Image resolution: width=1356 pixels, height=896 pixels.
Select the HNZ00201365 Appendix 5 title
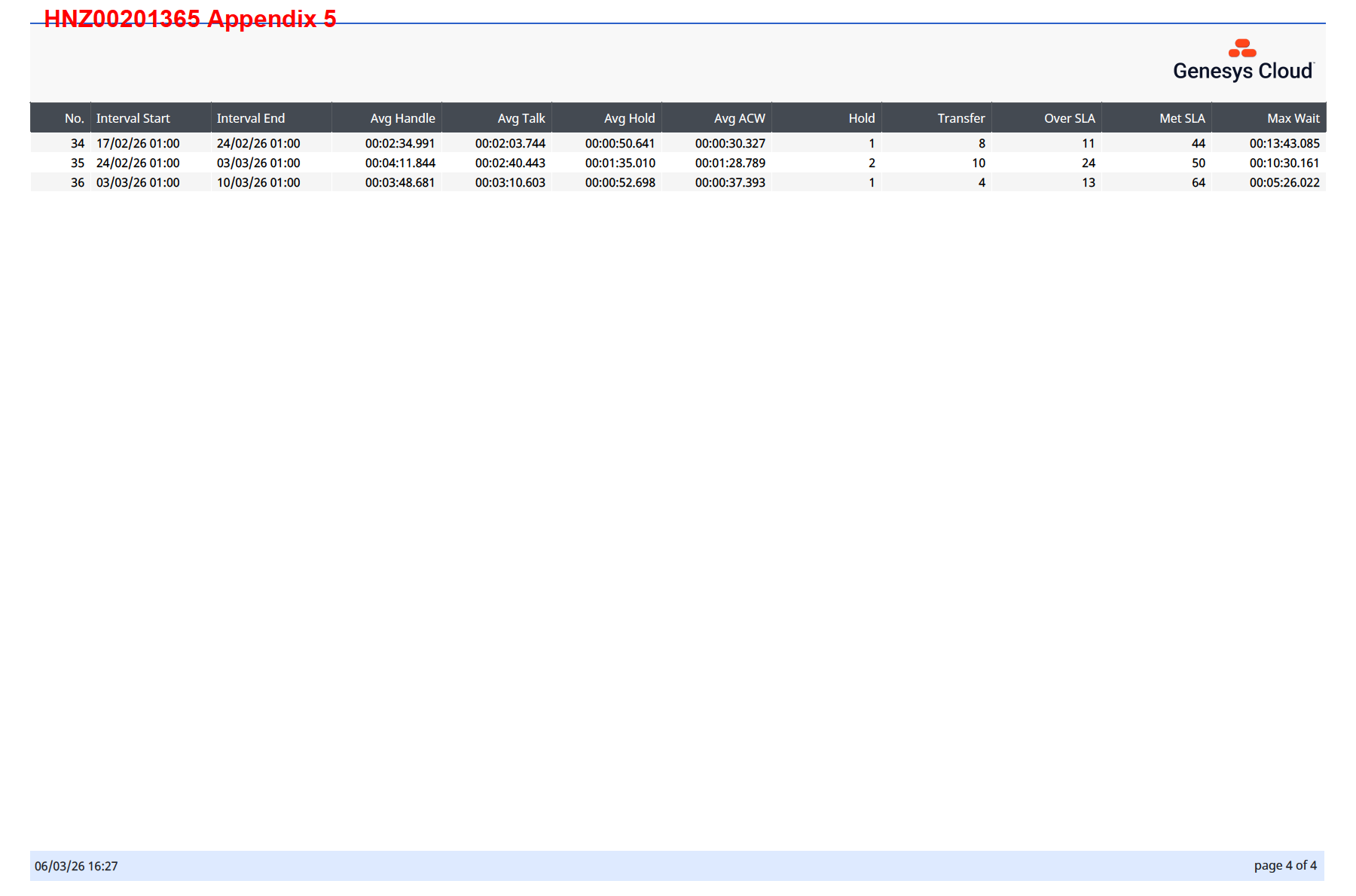(190, 19)
